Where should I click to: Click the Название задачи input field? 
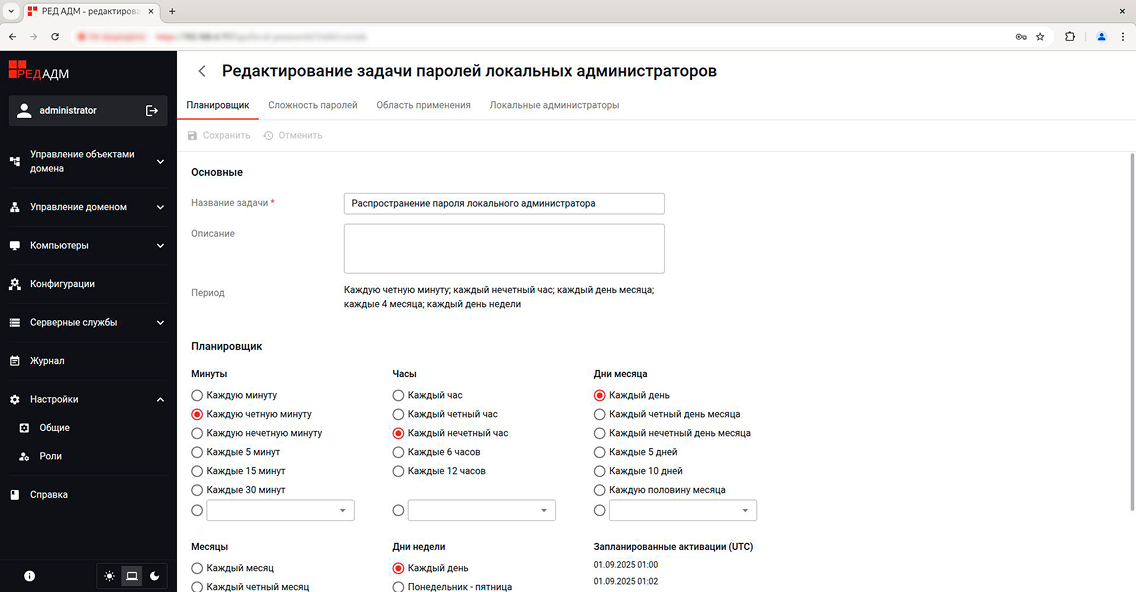[504, 204]
